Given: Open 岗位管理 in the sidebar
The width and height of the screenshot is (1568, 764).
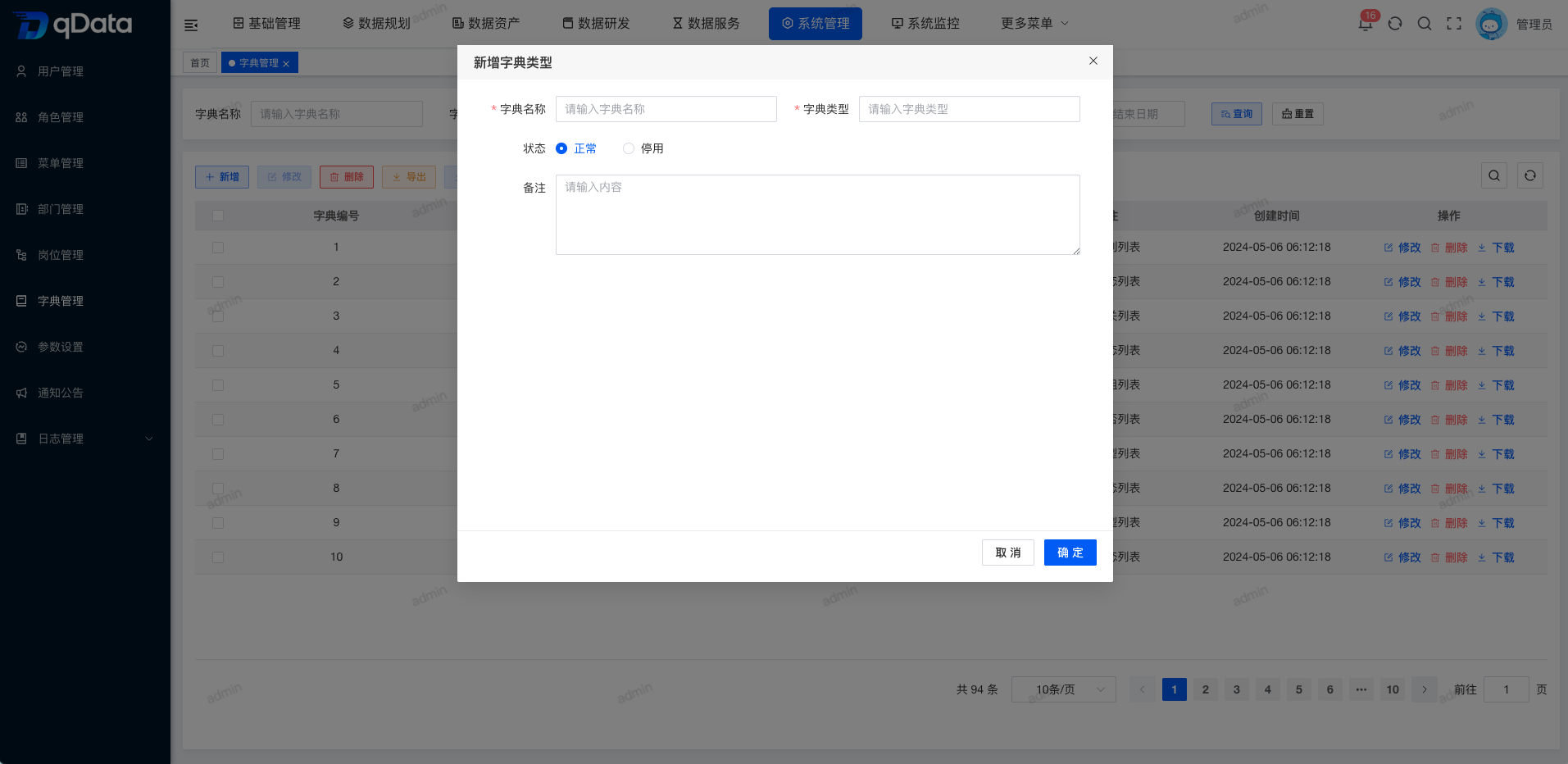Looking at the screenshot, I should (61, 255).
